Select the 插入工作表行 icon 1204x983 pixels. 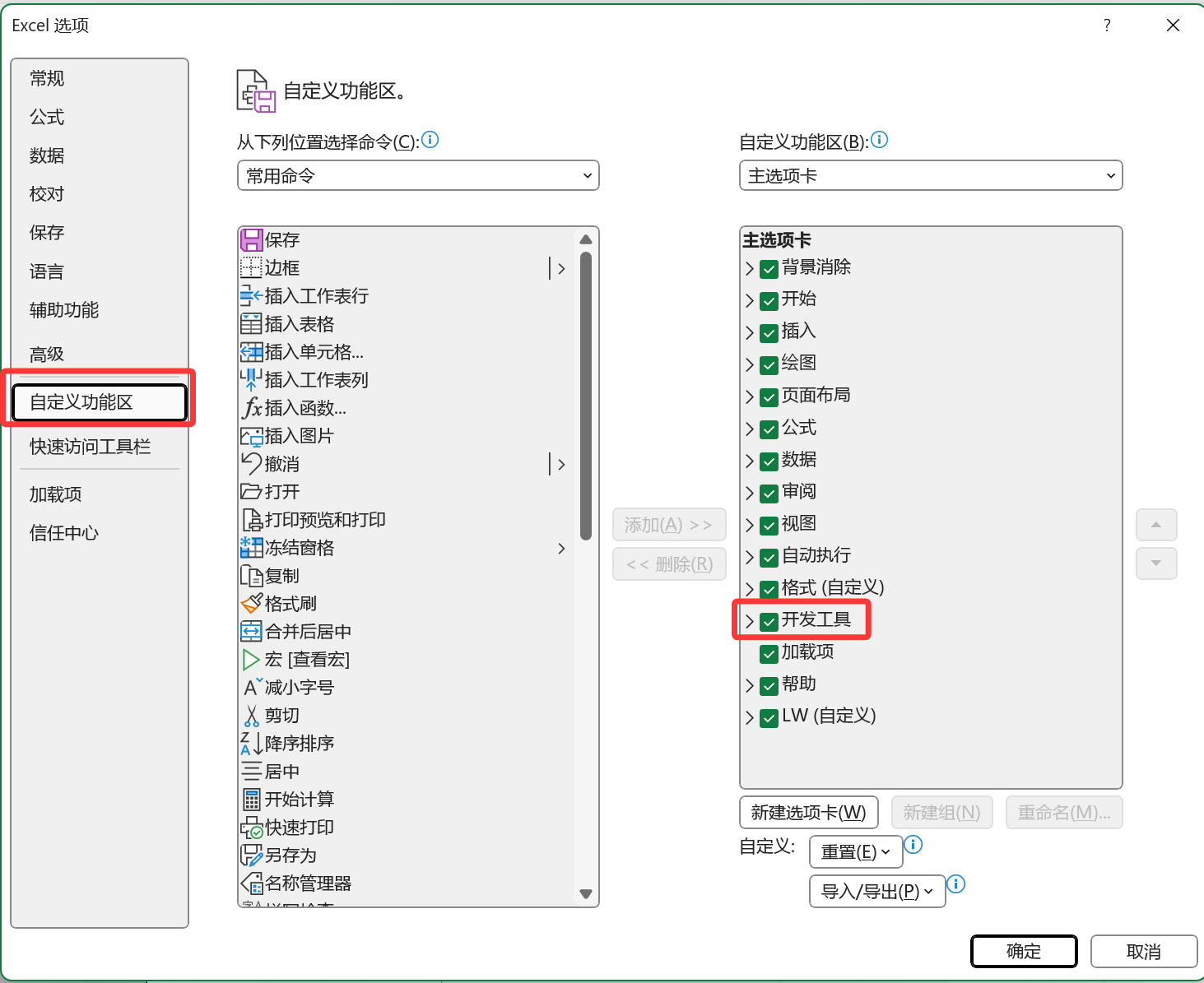pos(251,296)
